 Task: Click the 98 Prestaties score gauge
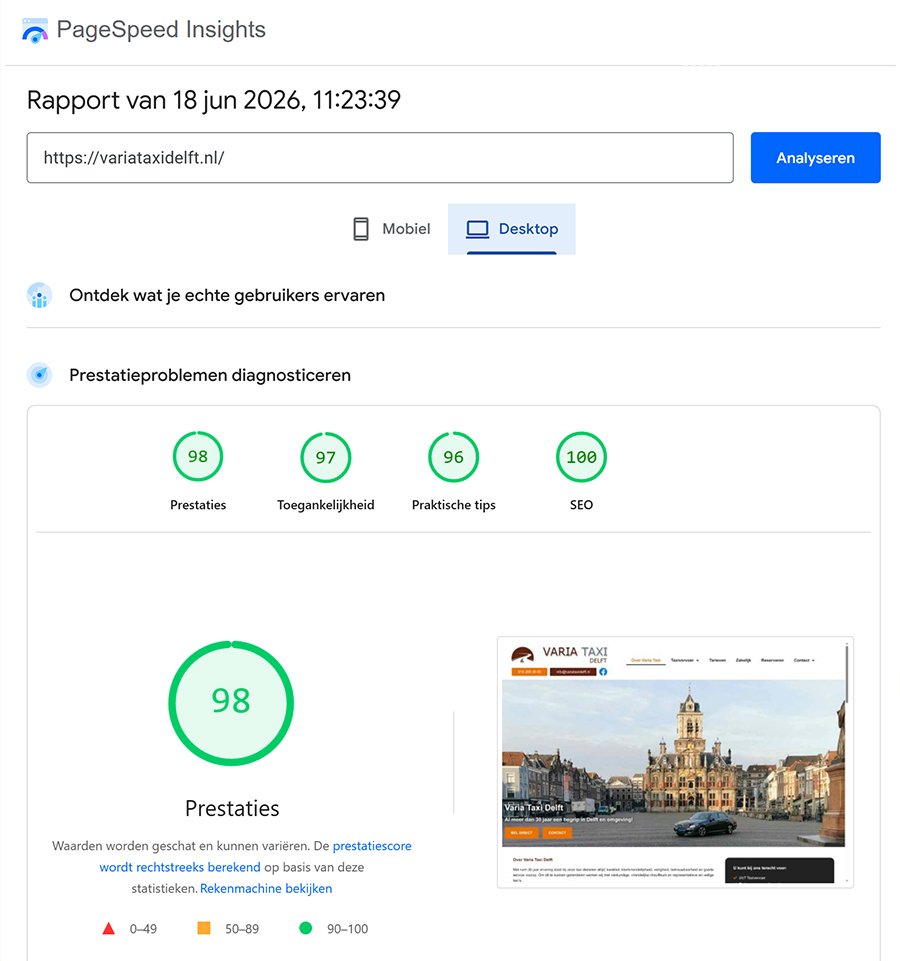(197, 457)
